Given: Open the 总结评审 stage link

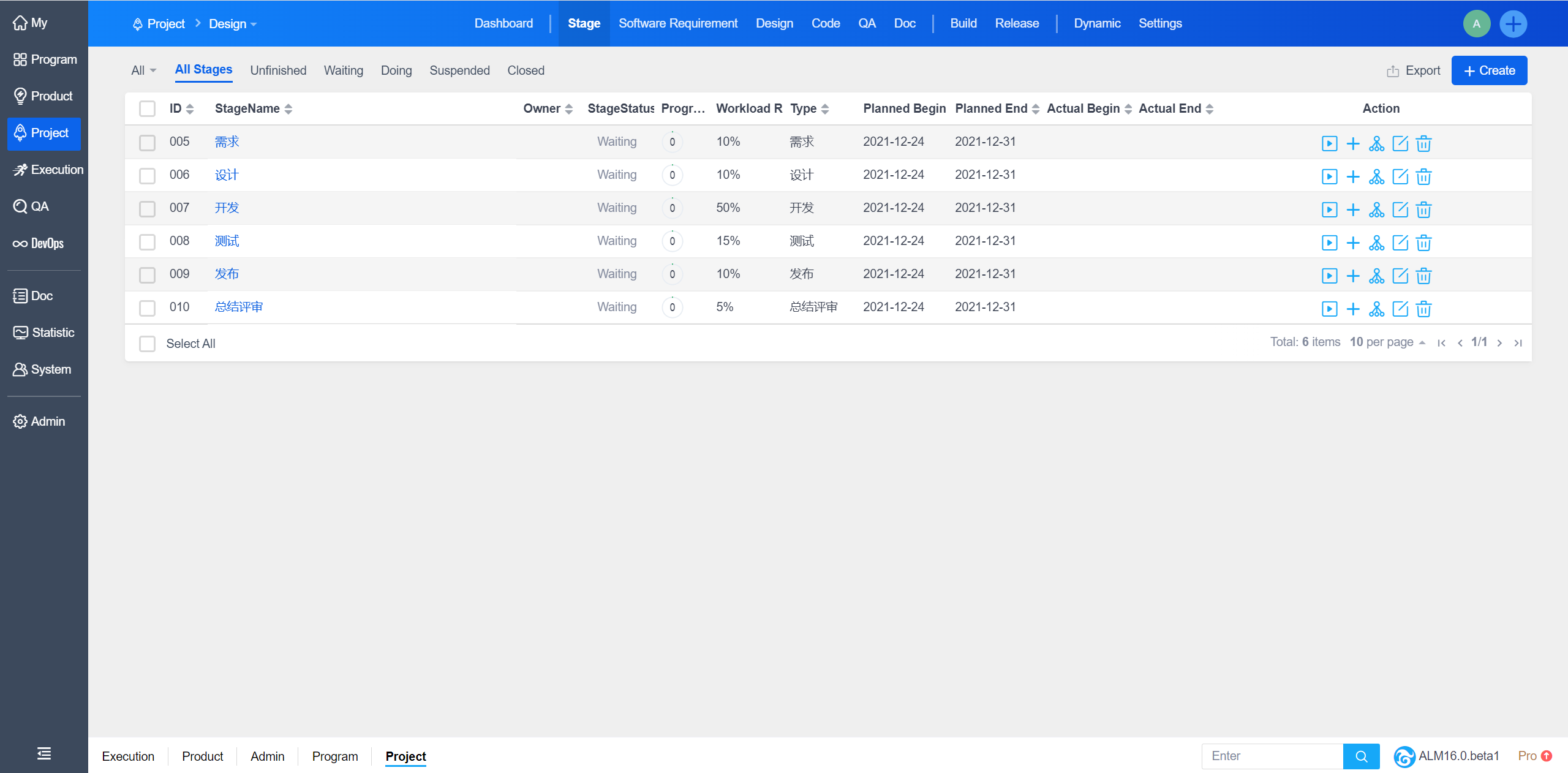Looking at the screenshot, I should coord(239,307).
